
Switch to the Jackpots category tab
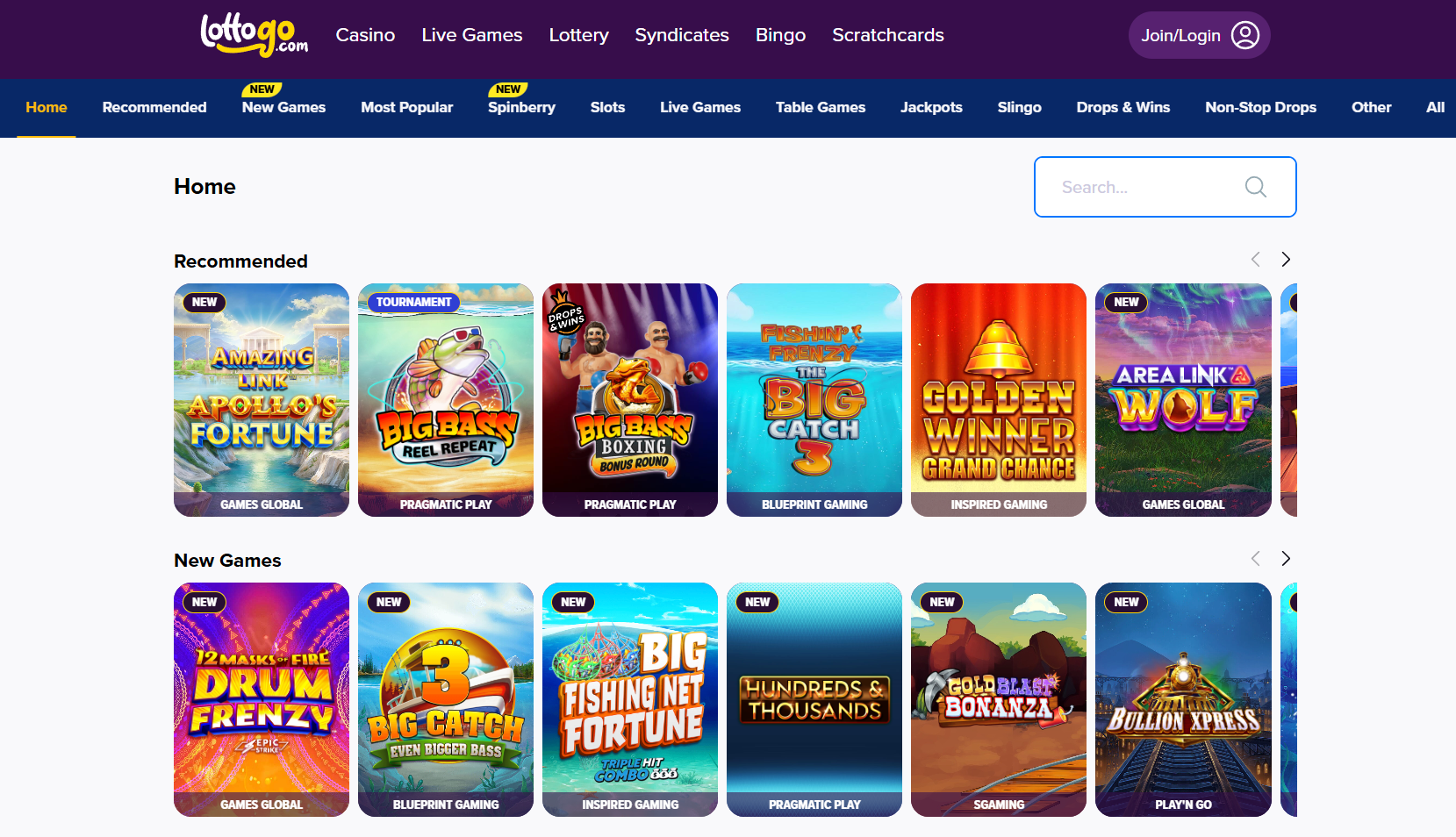point(931,107)
